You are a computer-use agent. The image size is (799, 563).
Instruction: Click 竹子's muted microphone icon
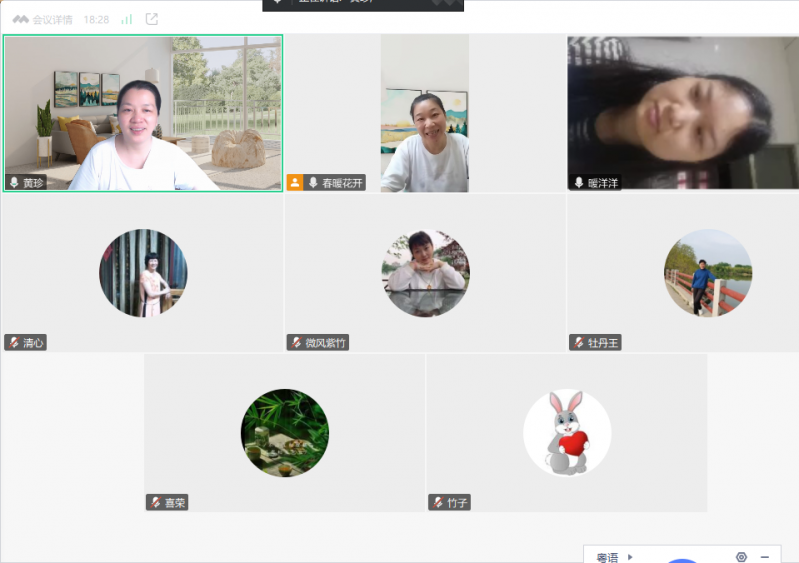(x=437, y=503)
